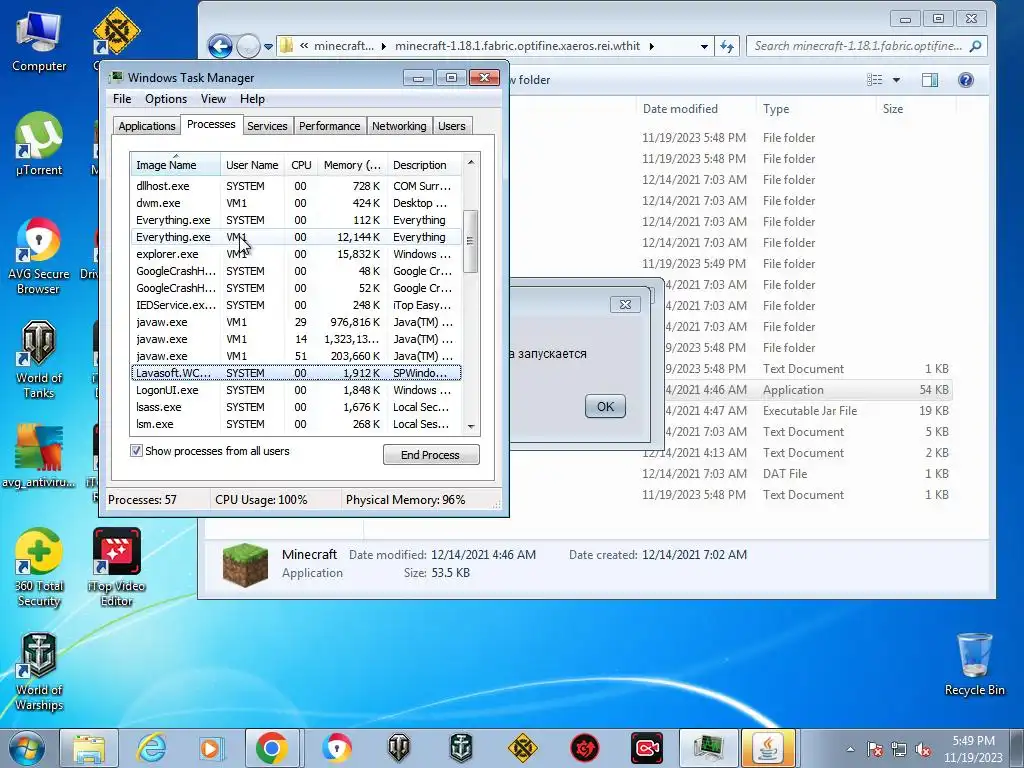Launch Internet Explorer from the taskbar

[152, 748]
